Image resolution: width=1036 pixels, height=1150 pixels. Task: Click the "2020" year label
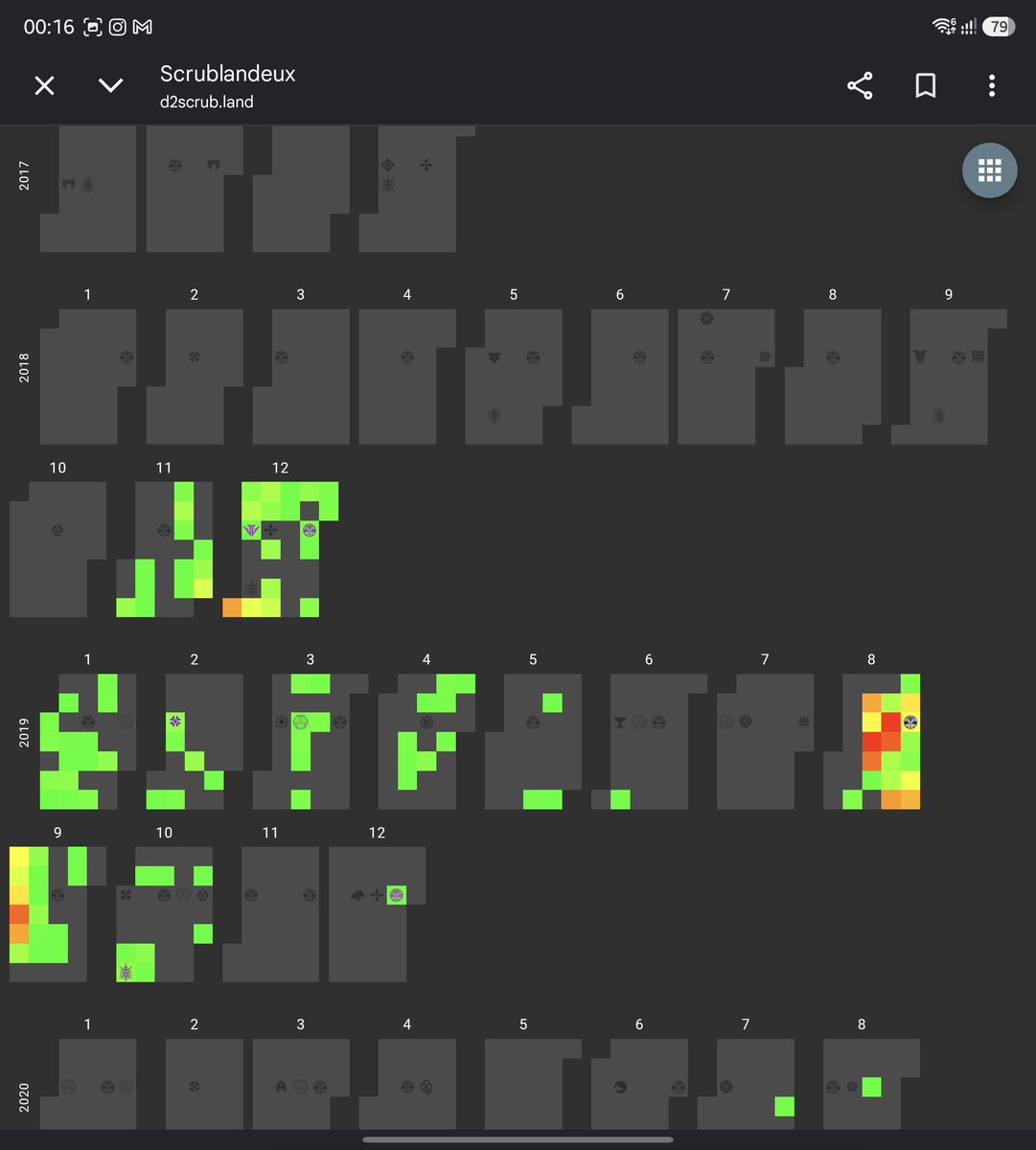[x=24, y=1097]
